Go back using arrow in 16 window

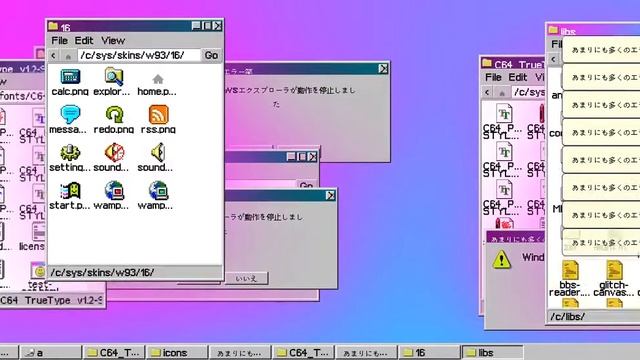[x=53, y=56]
